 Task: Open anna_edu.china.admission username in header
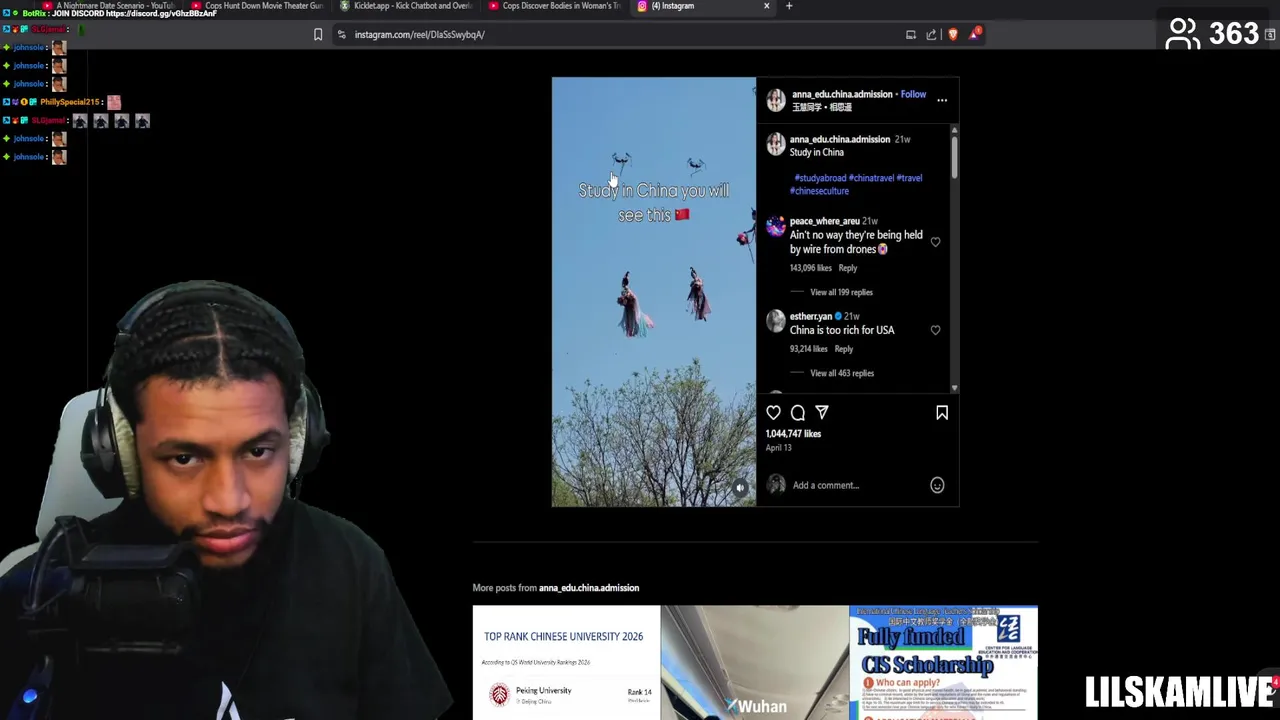[x=842, y=94]
